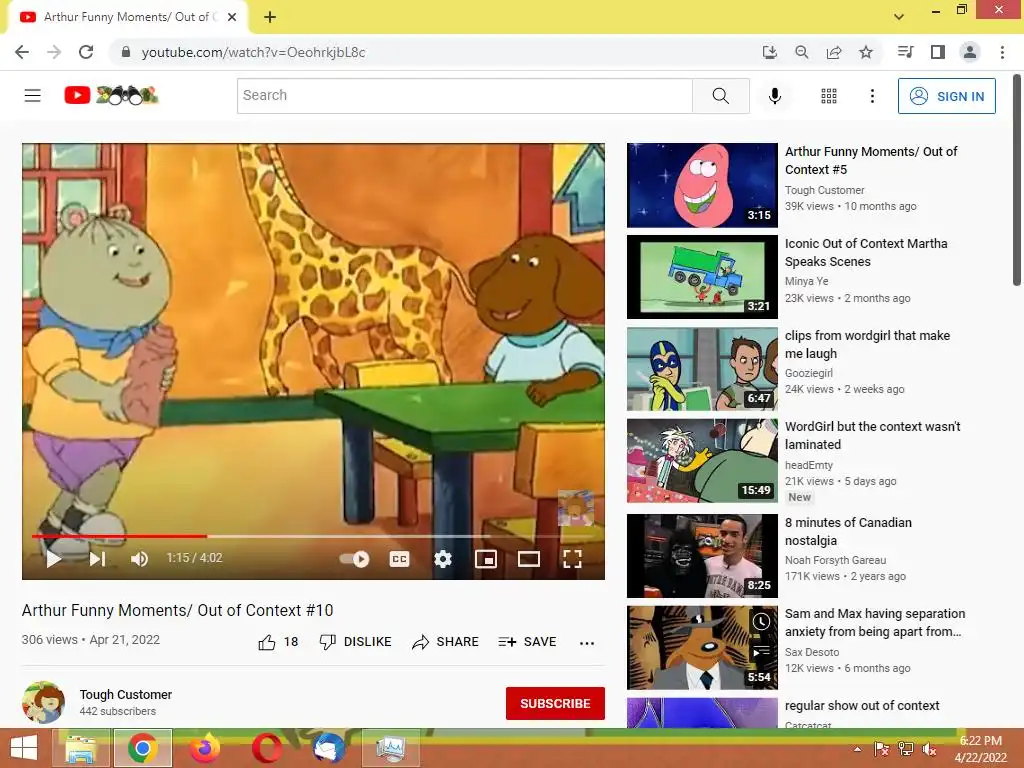Screen dimensions: 1024x768
Task: Click the address bar URL
Action: tap(253, 52)
